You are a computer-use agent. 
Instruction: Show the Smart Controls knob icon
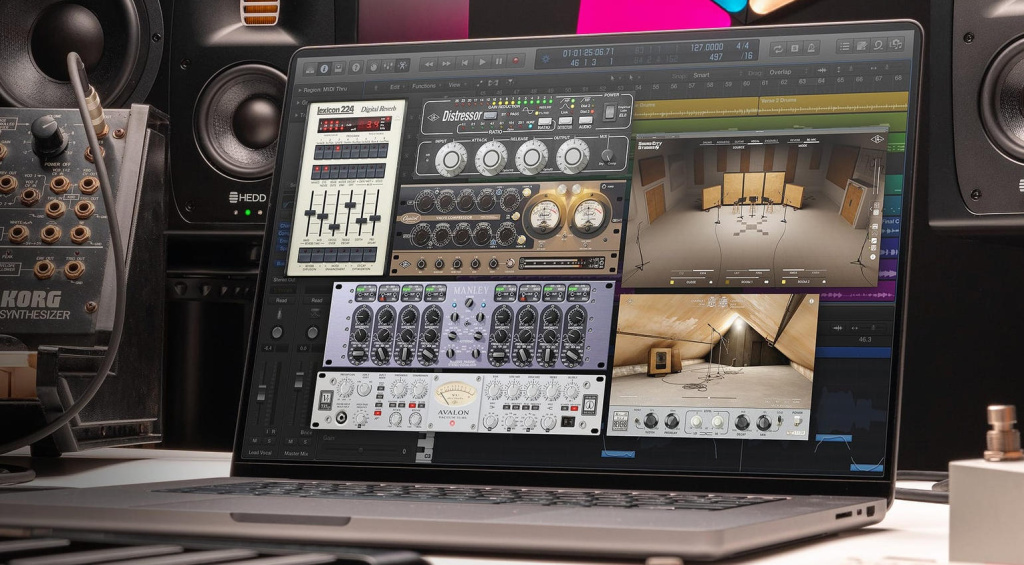[x=374, y=67]
